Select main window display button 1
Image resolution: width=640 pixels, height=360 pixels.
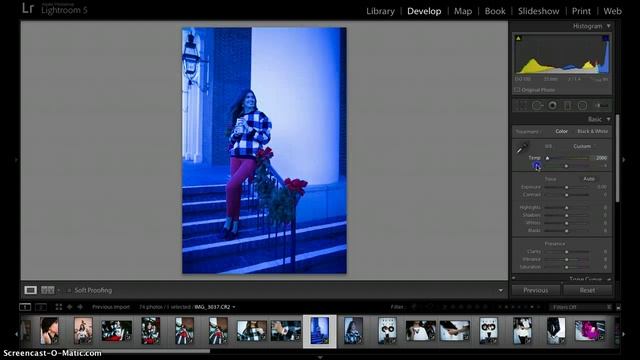click(25, 307)
